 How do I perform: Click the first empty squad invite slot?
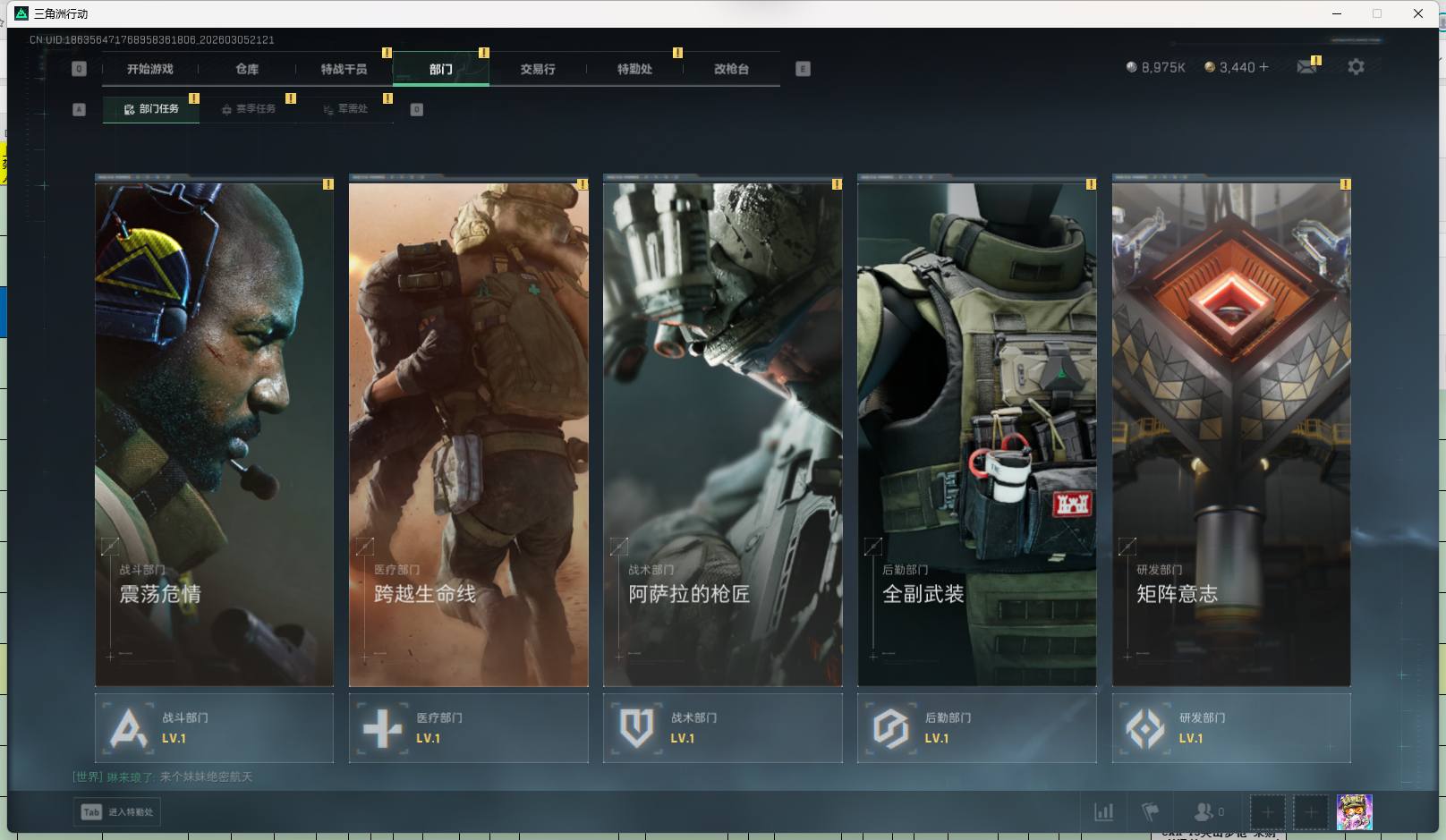pyautogui.click(x=1267, y=812)
